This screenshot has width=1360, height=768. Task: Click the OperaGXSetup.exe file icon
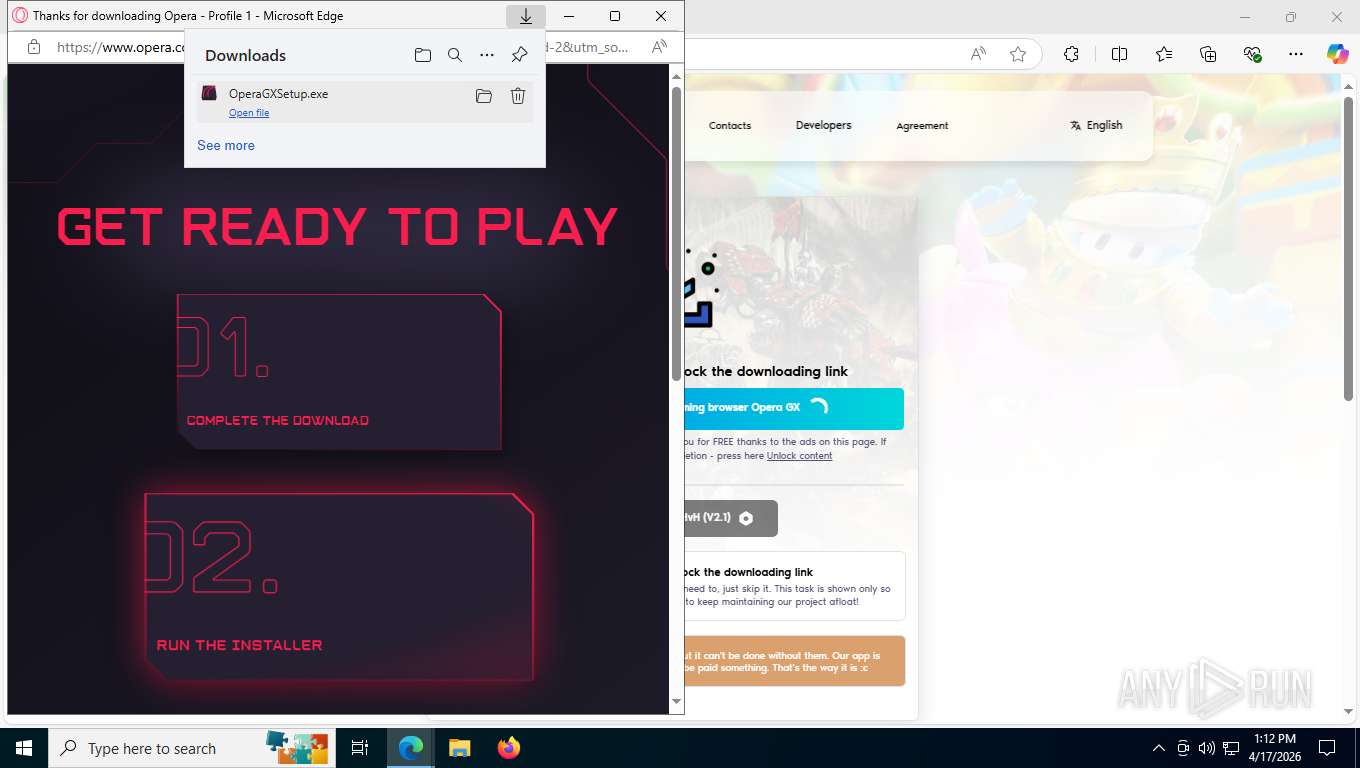click(209, 93)
